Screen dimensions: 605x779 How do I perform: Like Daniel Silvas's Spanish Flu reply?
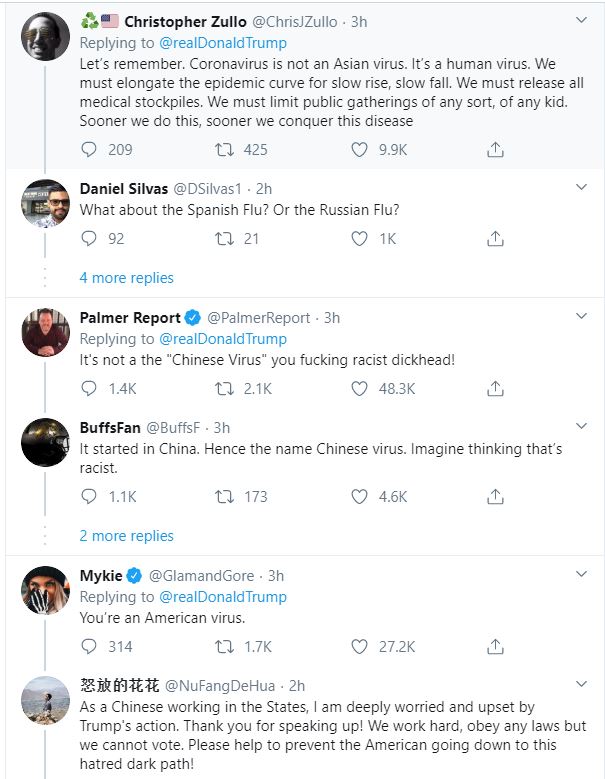point(360,238)
